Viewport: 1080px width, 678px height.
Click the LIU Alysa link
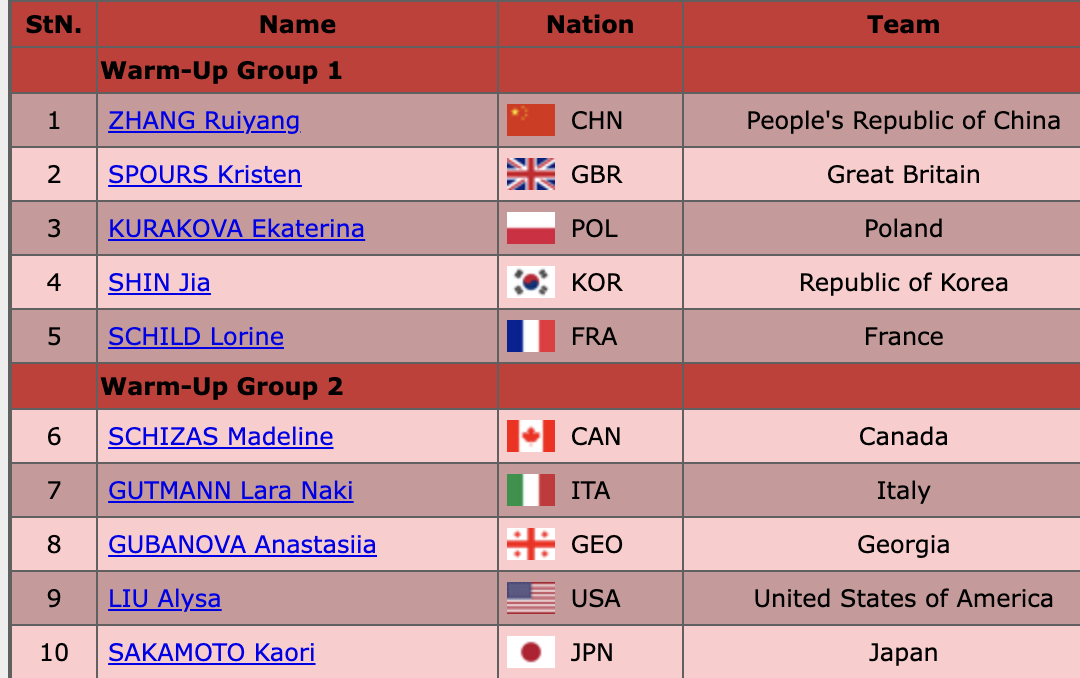[x=165, y=599]
